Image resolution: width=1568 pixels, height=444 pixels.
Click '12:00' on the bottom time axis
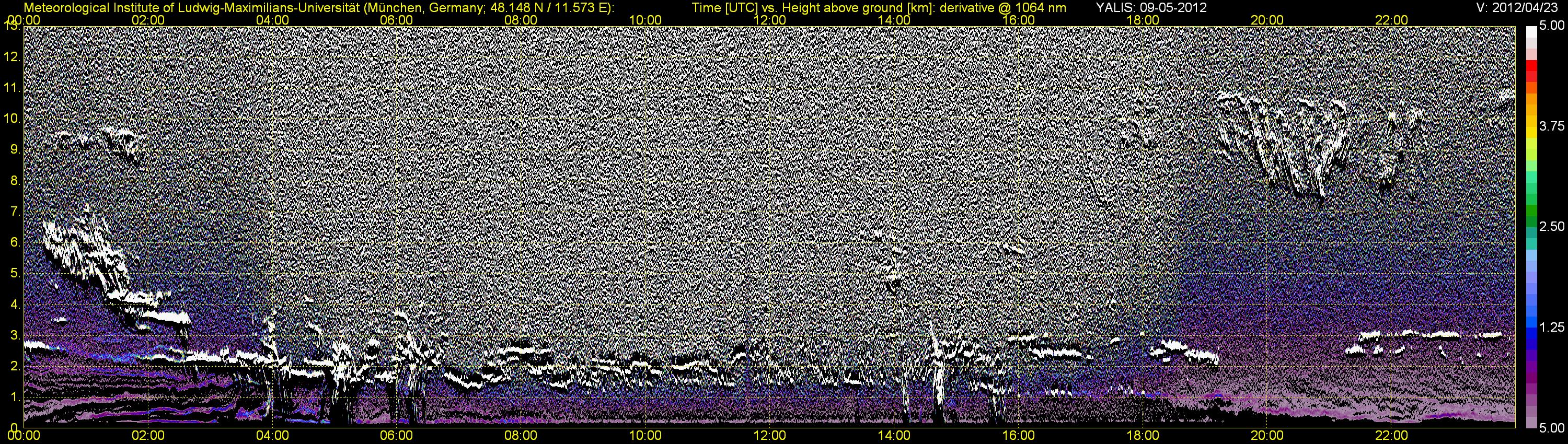coord(770,436)
